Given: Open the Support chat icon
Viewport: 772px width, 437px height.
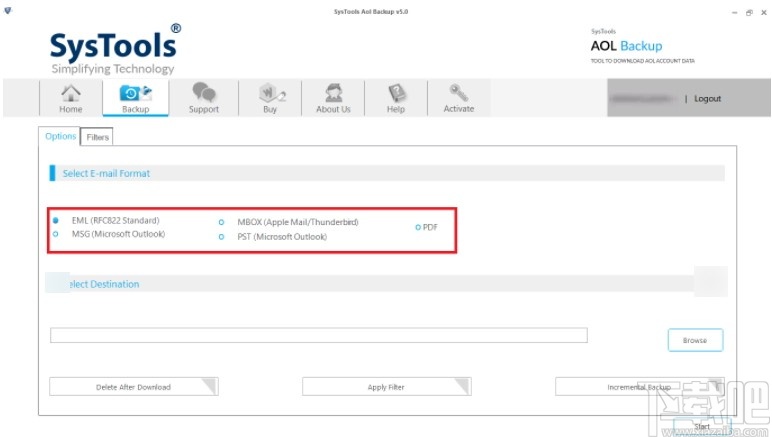Looking at the screenshot, I should coord(203,98).
